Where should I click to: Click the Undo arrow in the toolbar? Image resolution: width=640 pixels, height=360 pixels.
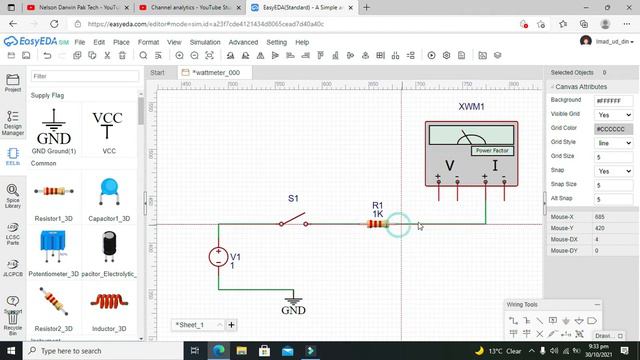point(47,56)
